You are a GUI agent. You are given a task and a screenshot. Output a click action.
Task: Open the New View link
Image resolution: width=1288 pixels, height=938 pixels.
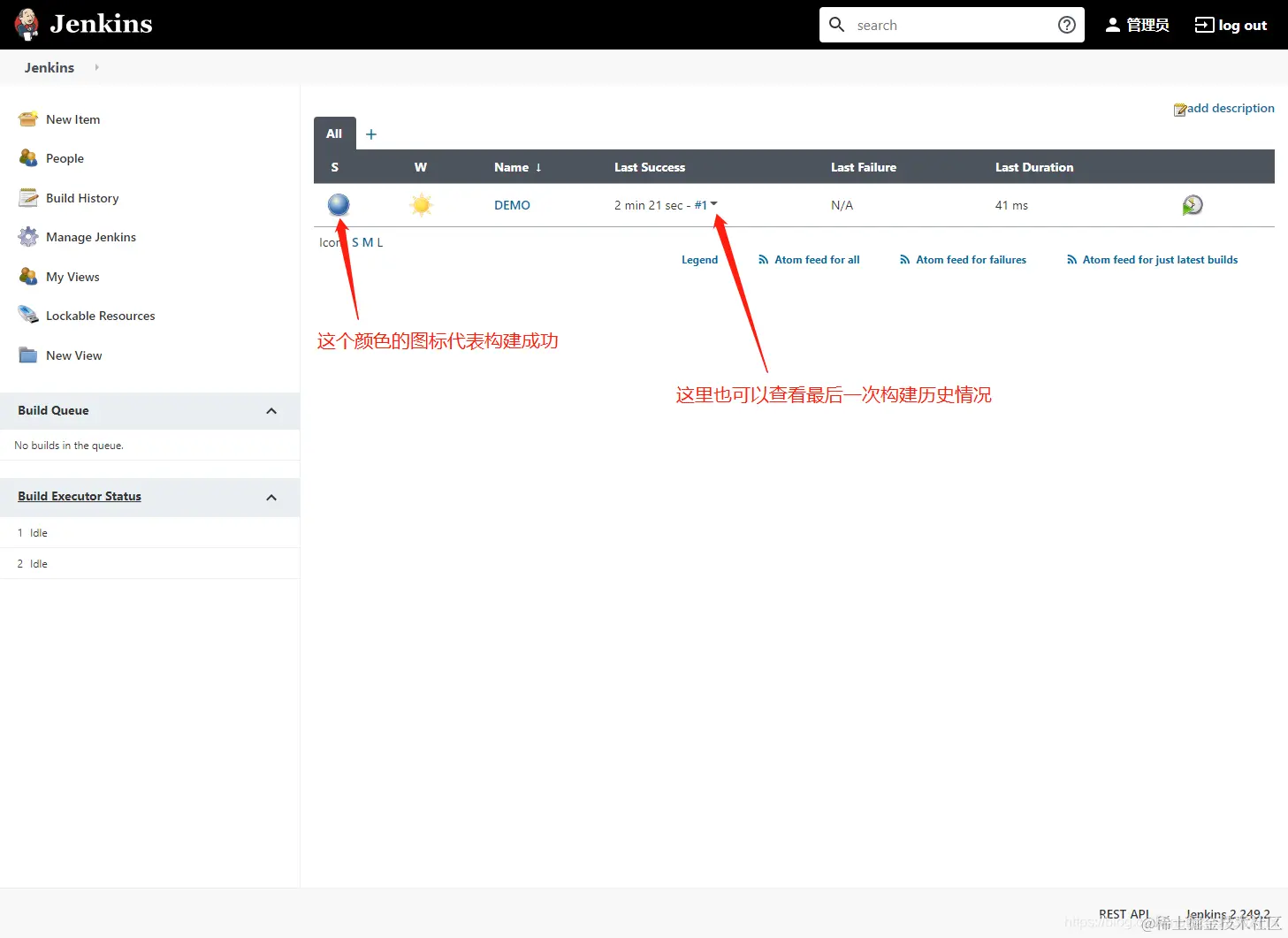[x=73, y=355]
